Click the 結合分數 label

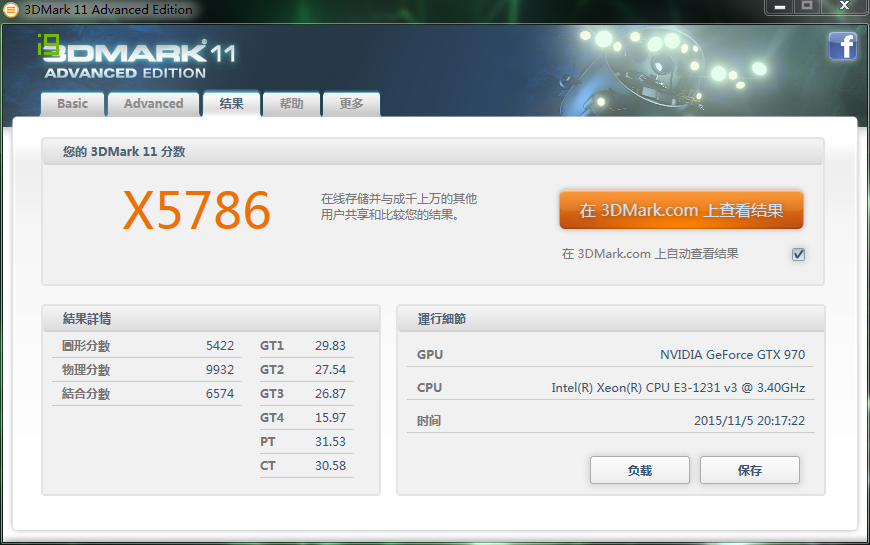(86, 393)
